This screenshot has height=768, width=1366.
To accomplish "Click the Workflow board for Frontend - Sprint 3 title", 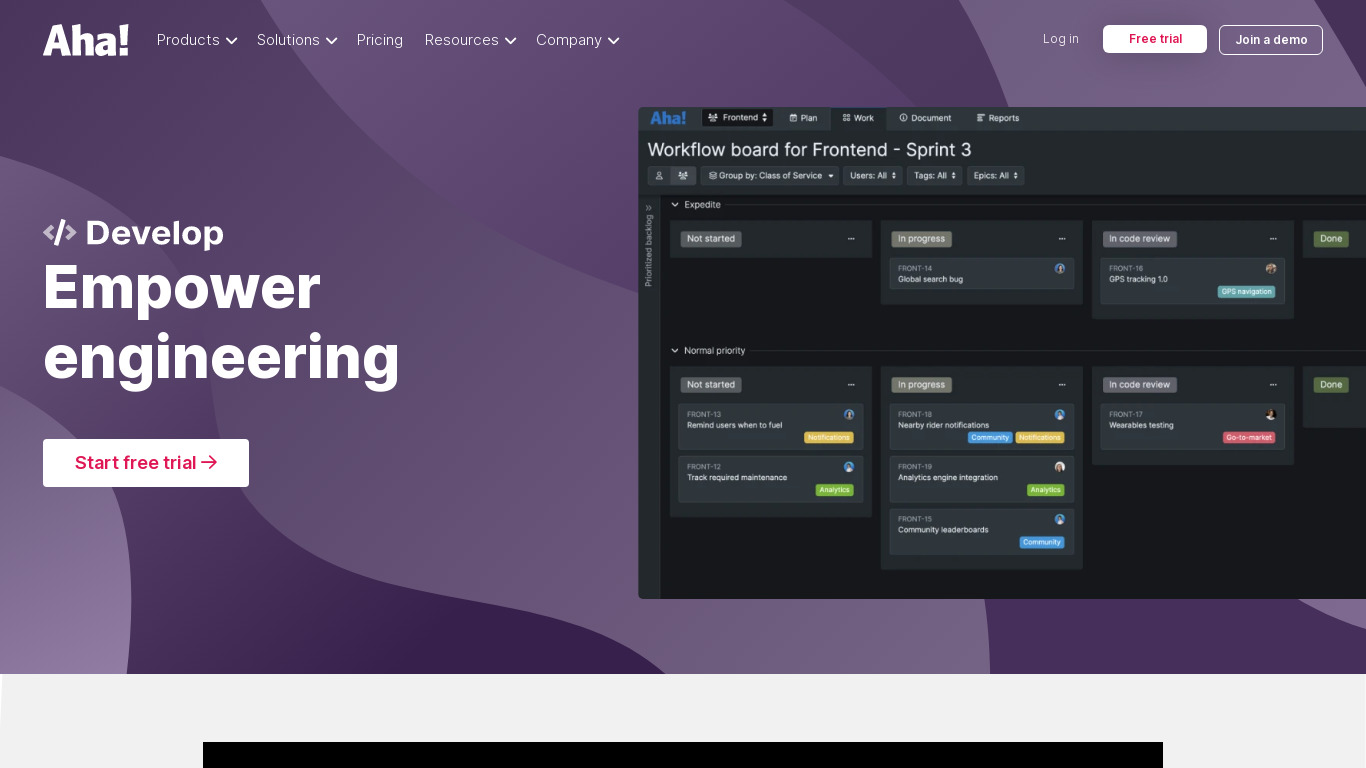I will pyautogui.click(x=810, y=150).
